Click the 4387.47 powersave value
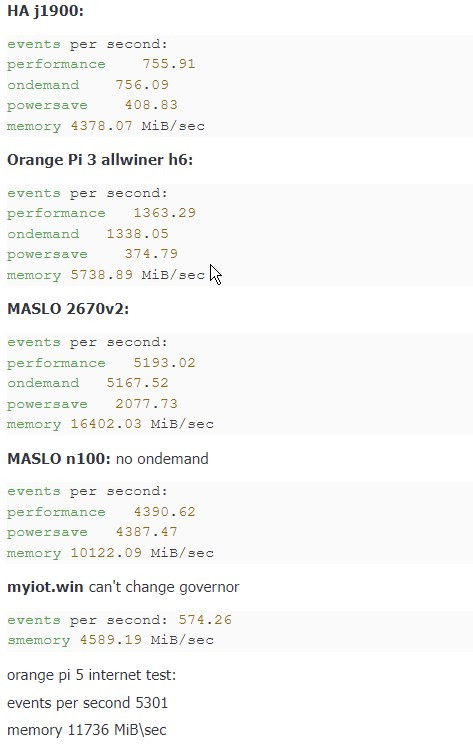The width and height of the screenshot is (473, 756). (x=147, y=532)
